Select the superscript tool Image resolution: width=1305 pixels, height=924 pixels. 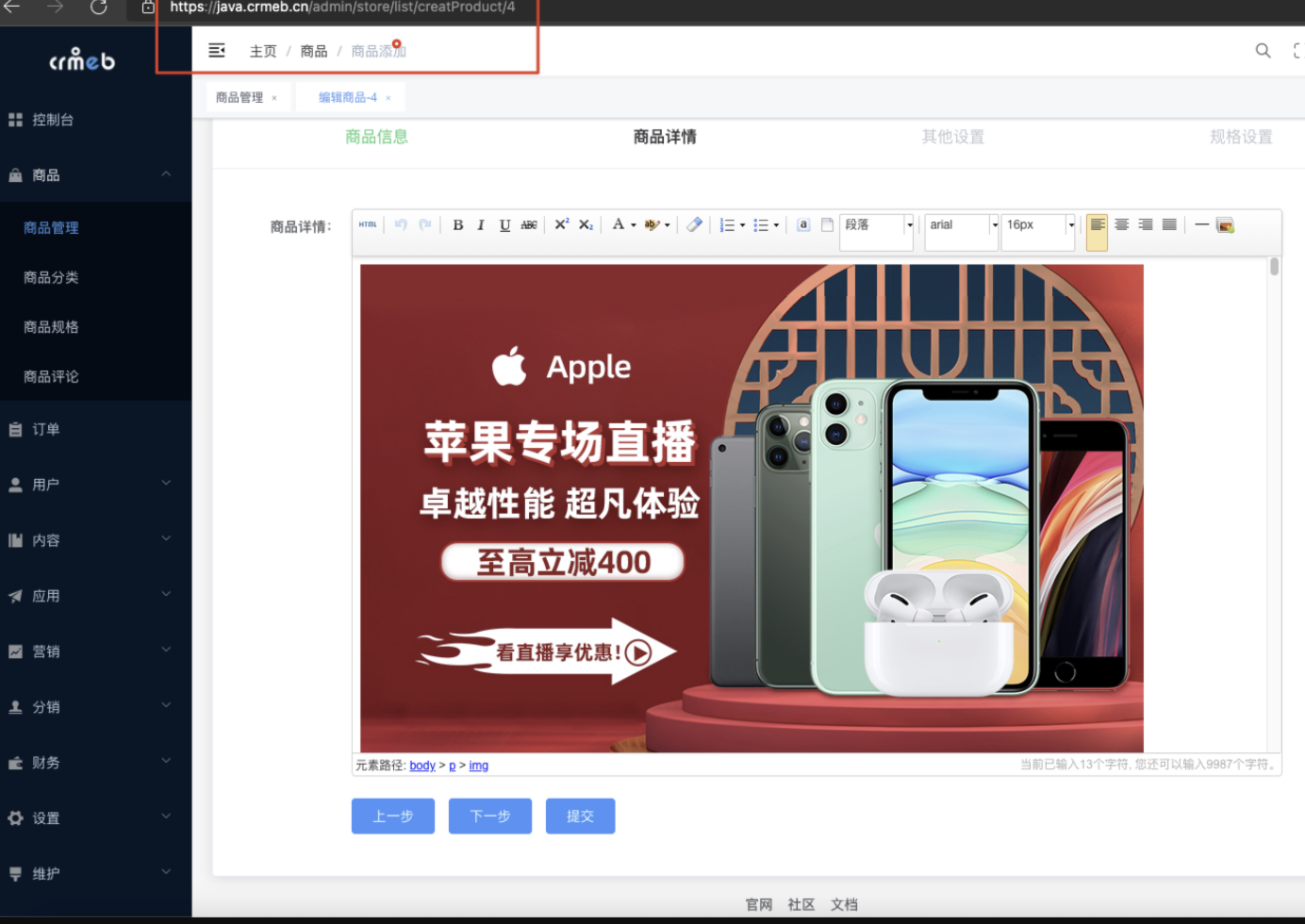pos(561,224)
